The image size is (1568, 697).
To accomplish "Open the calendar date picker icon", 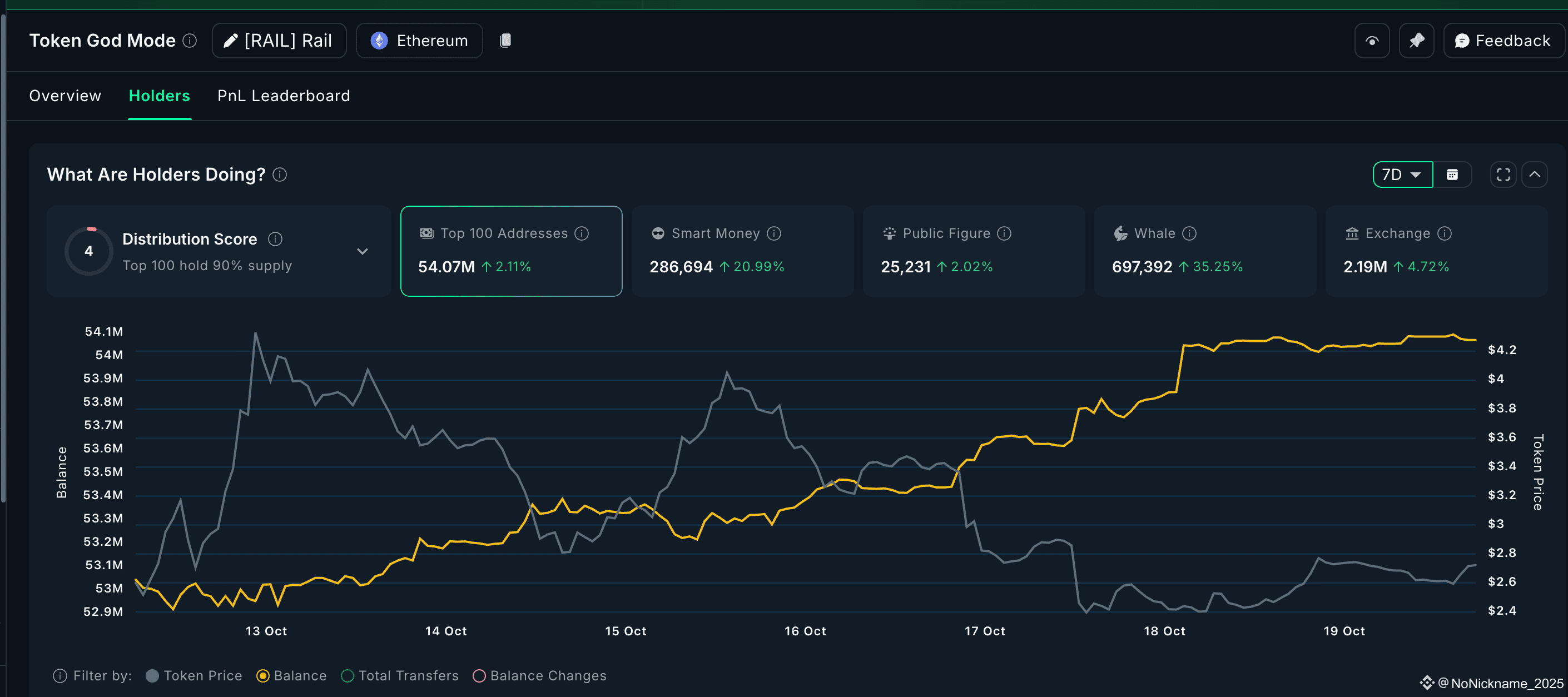I will click(1452, 175).
